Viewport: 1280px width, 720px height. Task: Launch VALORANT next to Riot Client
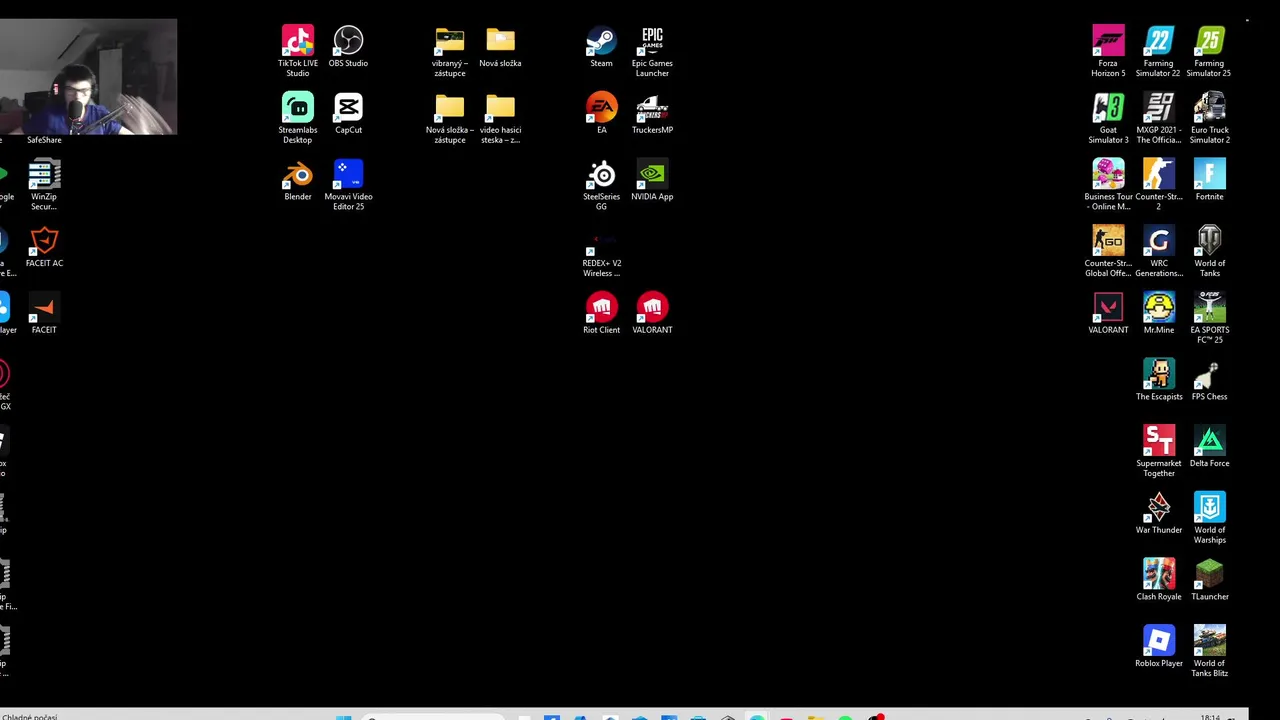pyautogui.click(x=652, y=308)
